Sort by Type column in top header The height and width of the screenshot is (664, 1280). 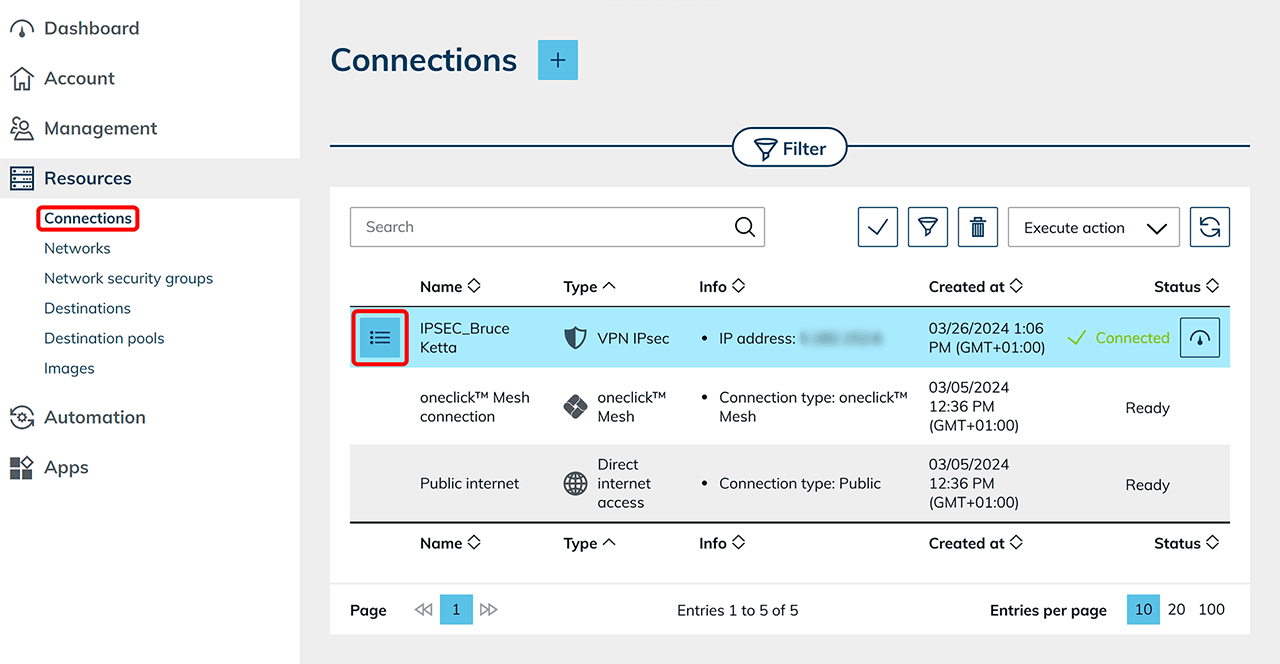click(589, 287)
